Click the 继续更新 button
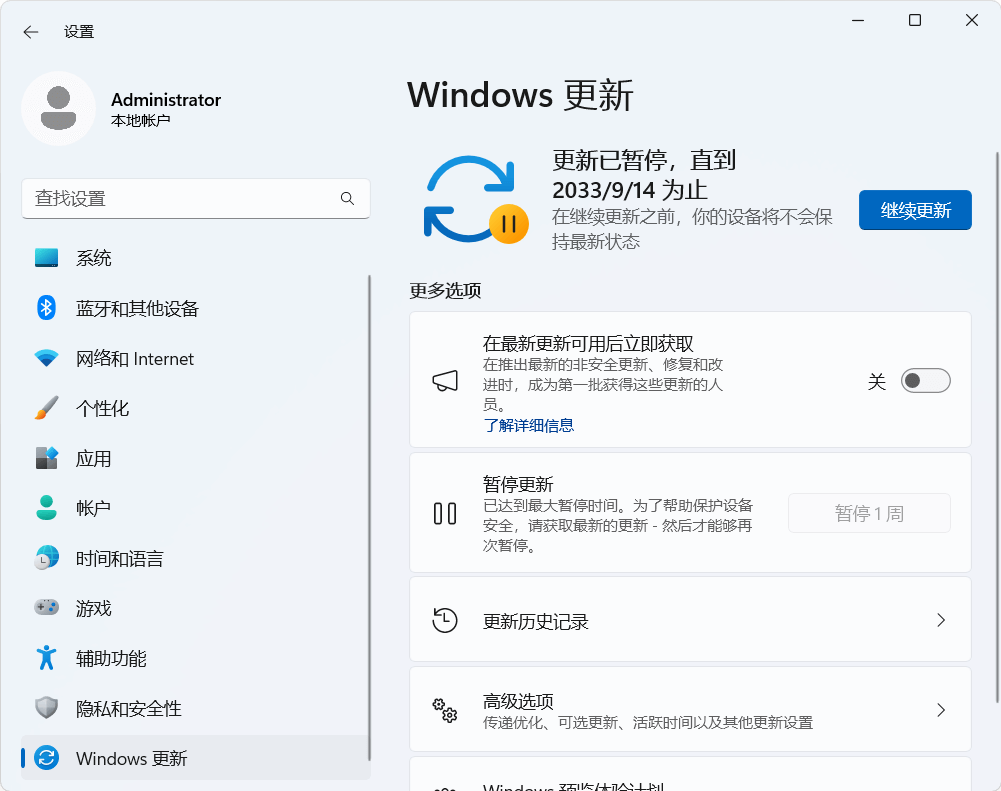1001x791 pixels. [x=915, y=210]
